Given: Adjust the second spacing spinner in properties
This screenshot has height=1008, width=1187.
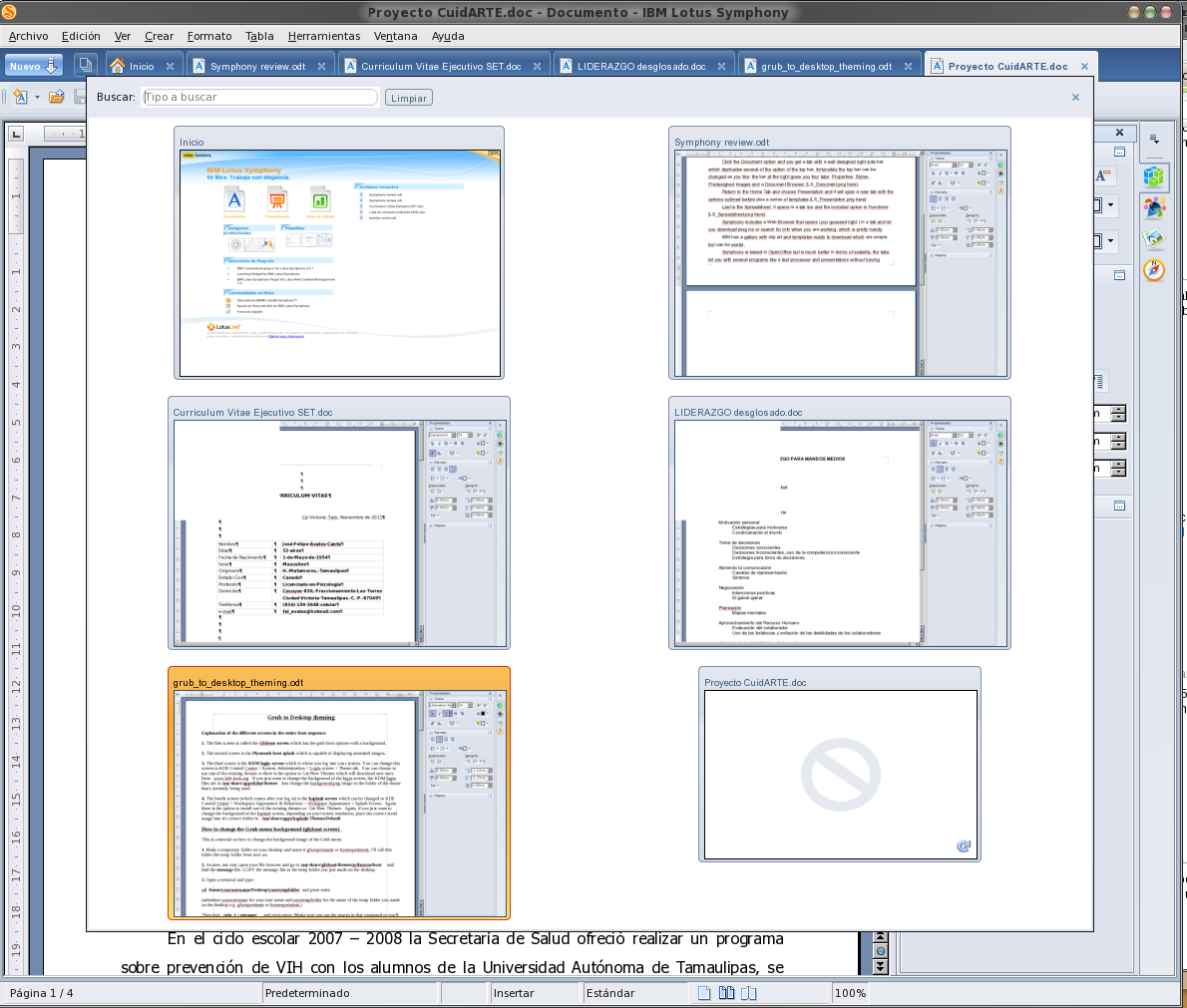Looking at the screenshot, I should [1118, 442].
